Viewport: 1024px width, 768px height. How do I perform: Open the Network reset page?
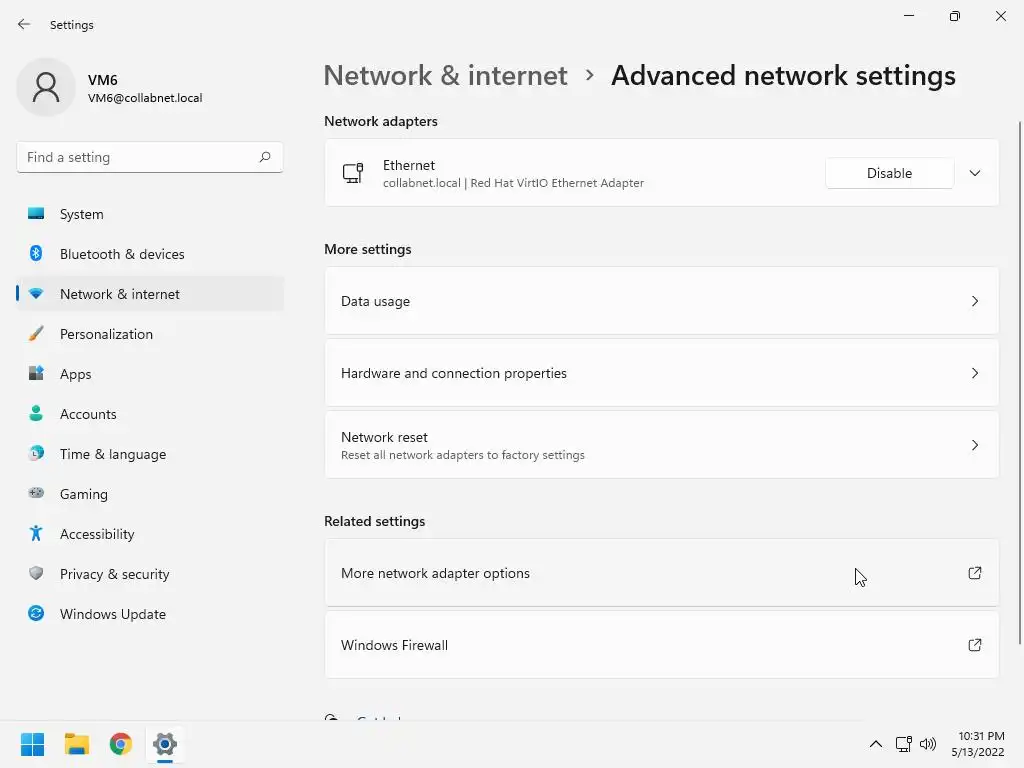661,445
